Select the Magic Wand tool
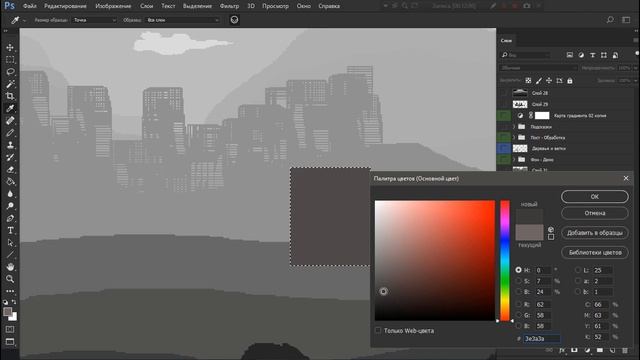 tap(10, 84)
